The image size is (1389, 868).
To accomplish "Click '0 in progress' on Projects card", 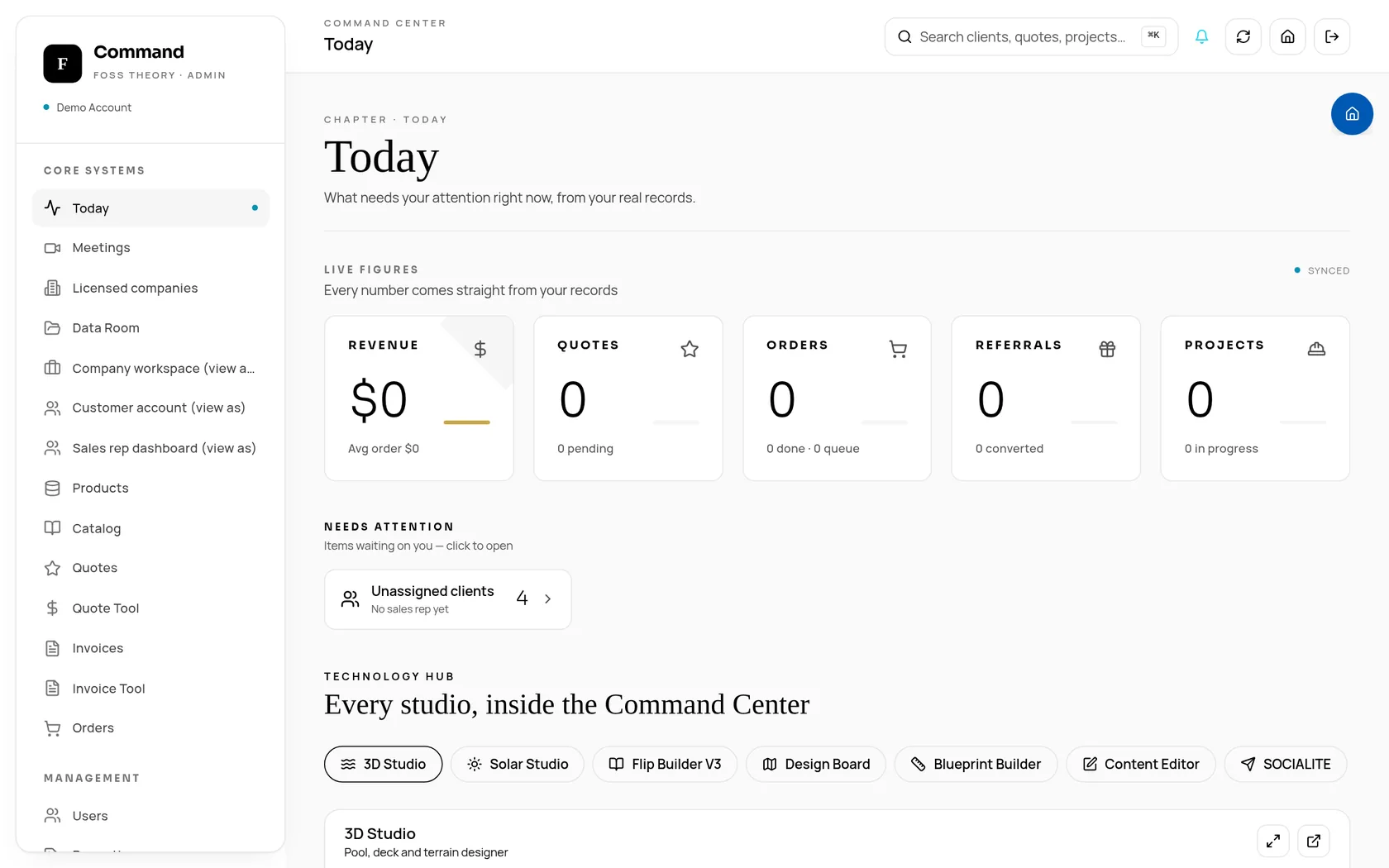I will click(x=1221, y=448).
